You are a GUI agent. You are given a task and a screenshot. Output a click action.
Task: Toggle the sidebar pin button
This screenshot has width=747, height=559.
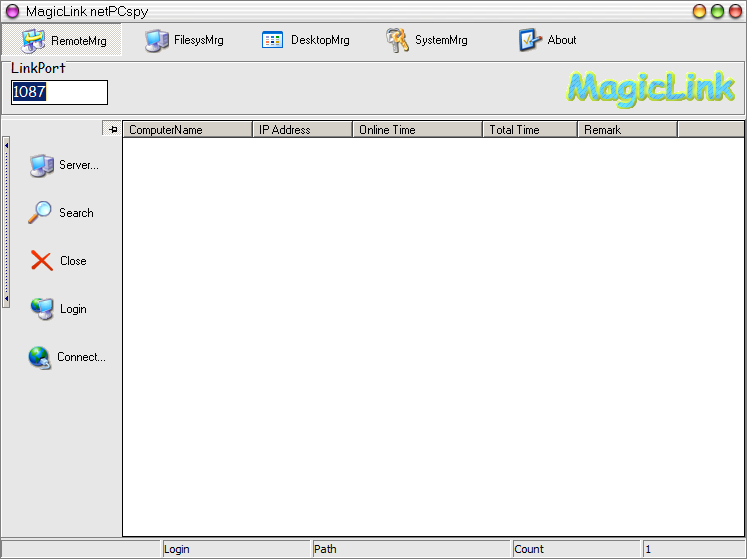pyautogui.click(x=112, y=129)
